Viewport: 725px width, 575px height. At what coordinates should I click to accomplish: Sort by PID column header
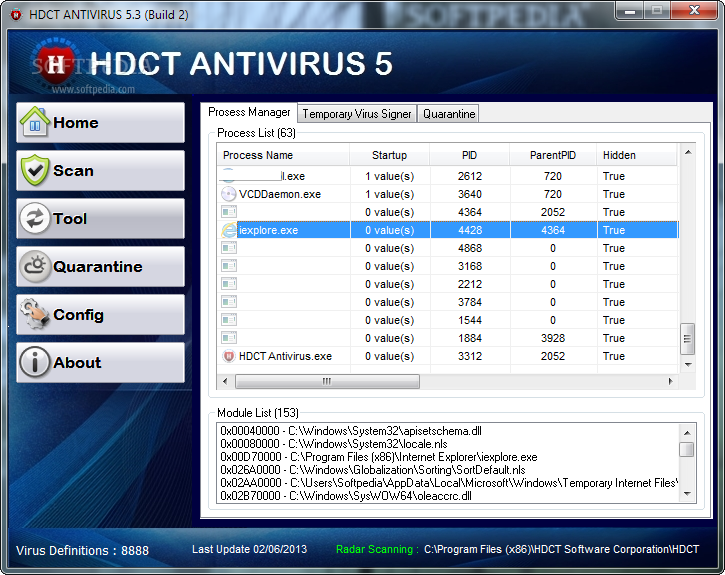click(x=470, y=155)
